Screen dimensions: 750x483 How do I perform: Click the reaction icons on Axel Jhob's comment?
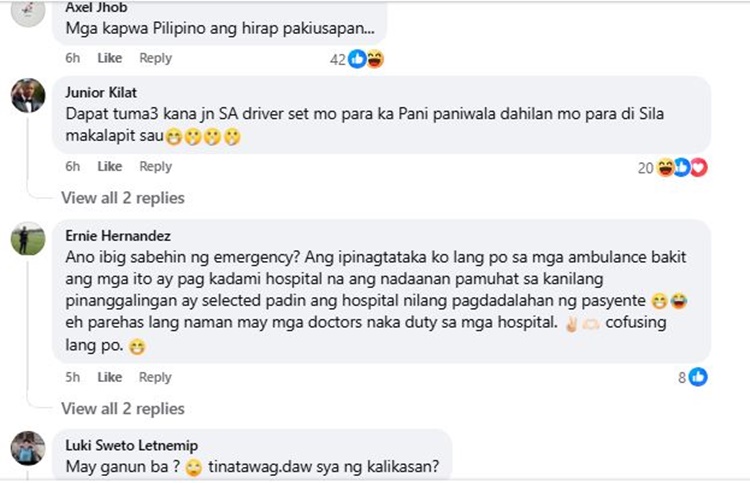pos(366,59)
